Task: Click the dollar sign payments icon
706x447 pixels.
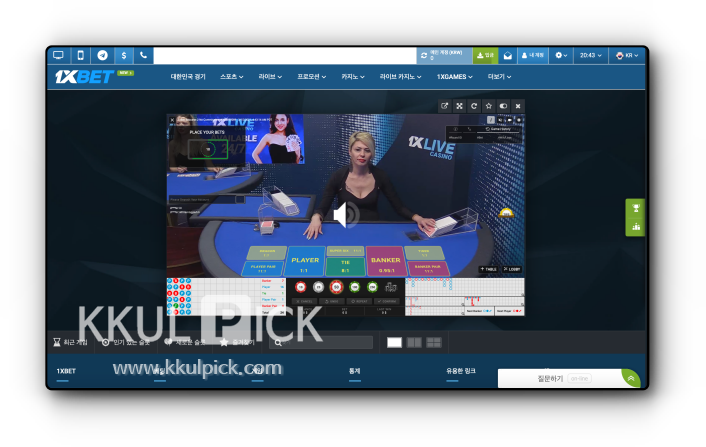Action: tap(124, 55)
